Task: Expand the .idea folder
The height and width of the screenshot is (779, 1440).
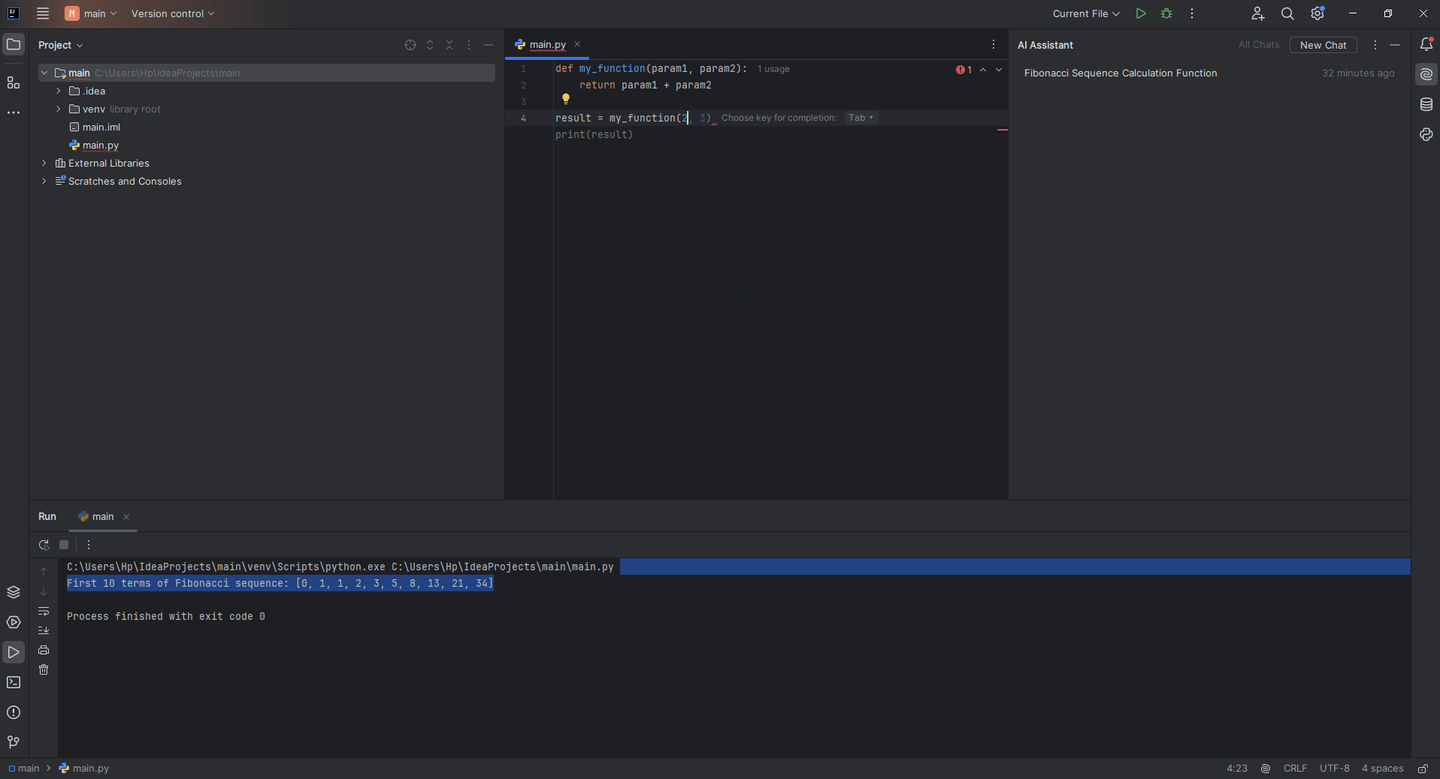Action: [58, 91]
